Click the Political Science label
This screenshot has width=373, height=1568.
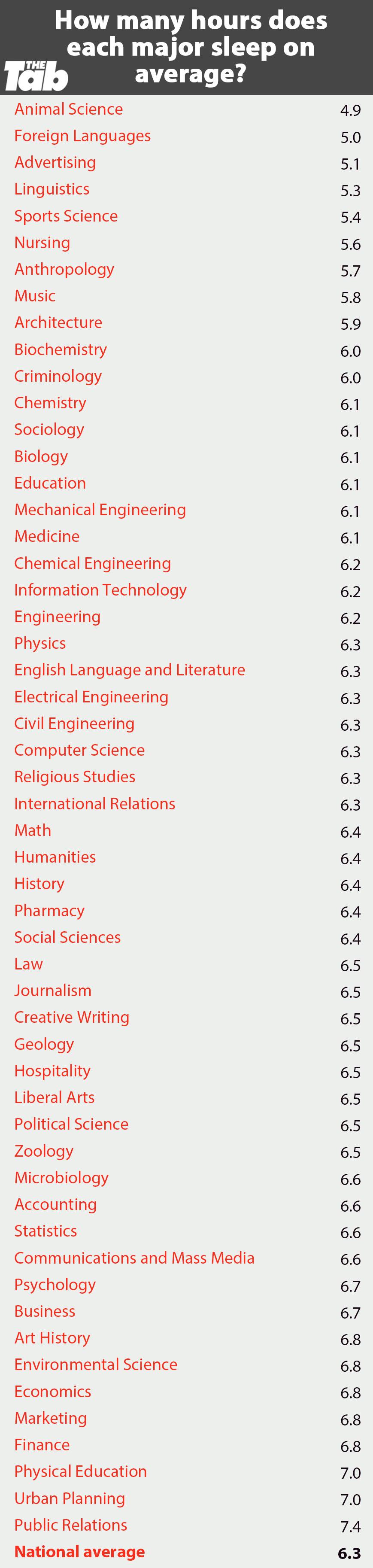pos(72,1124)
